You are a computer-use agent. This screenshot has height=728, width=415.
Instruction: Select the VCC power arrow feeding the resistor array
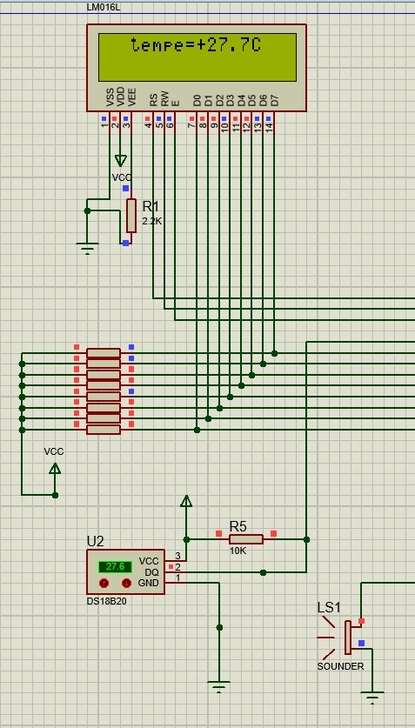click(55, 468)
